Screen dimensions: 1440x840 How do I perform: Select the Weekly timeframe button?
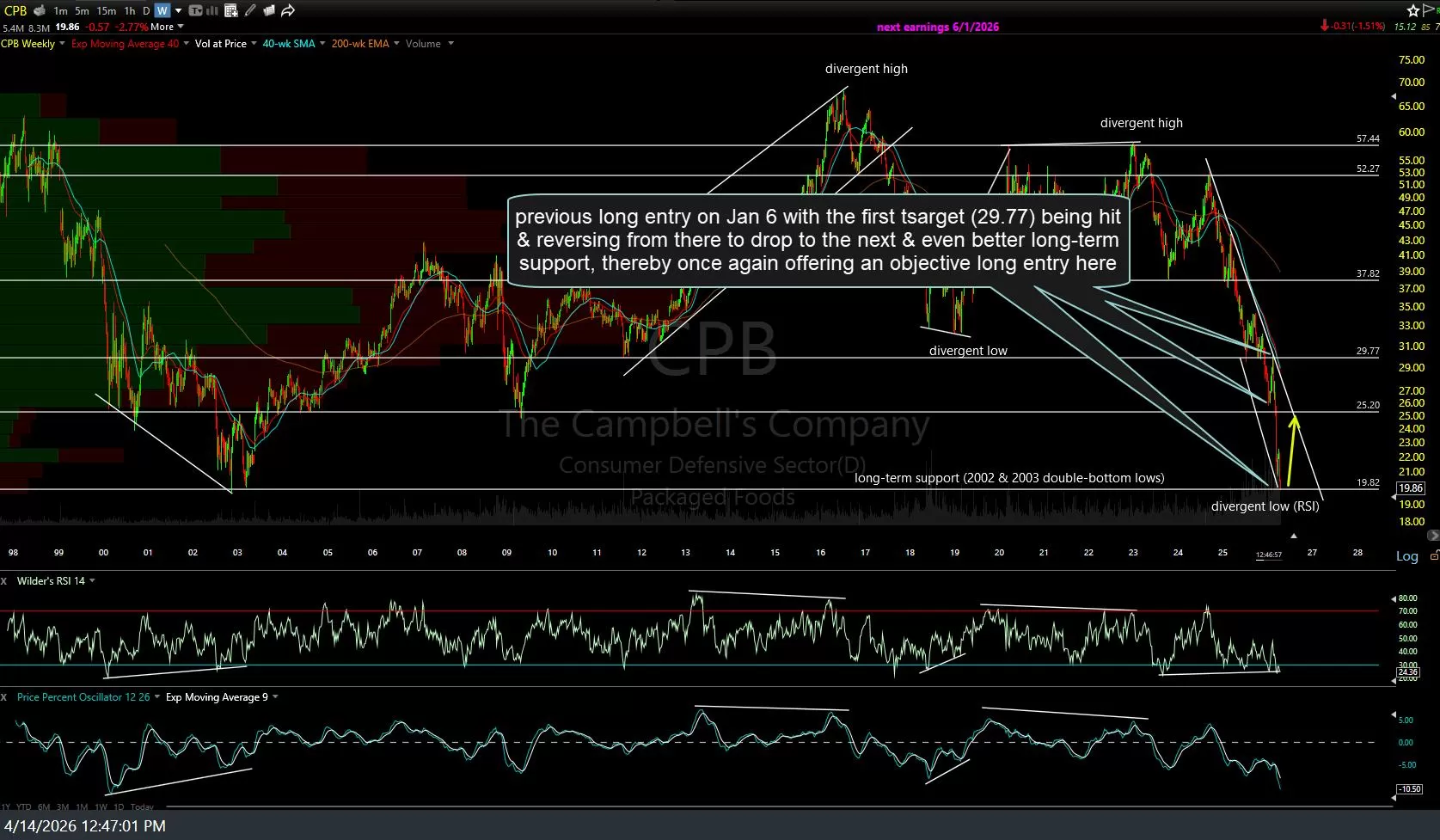(162, 10)
